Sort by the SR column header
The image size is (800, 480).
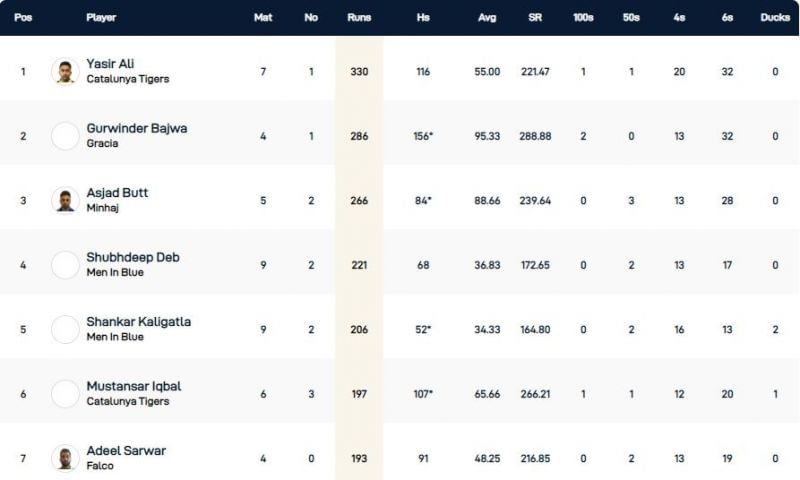(535, 18)
